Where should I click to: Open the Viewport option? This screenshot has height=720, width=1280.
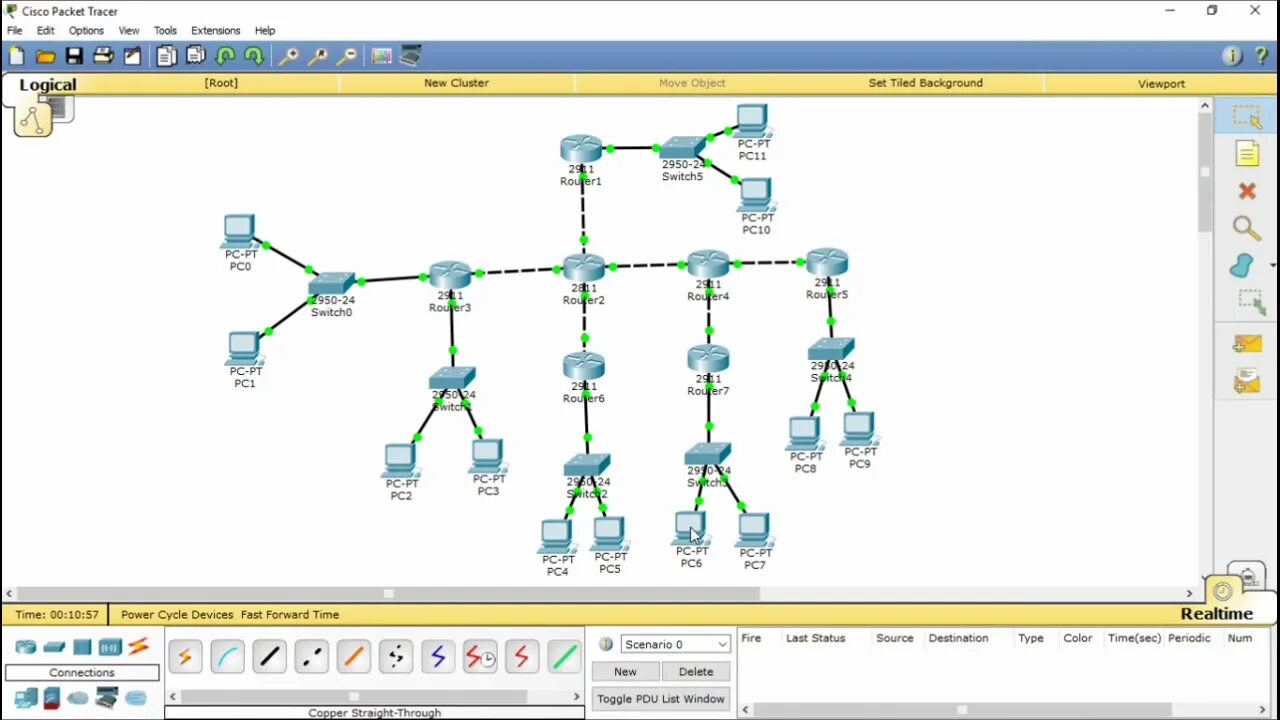pos(1161,84)
